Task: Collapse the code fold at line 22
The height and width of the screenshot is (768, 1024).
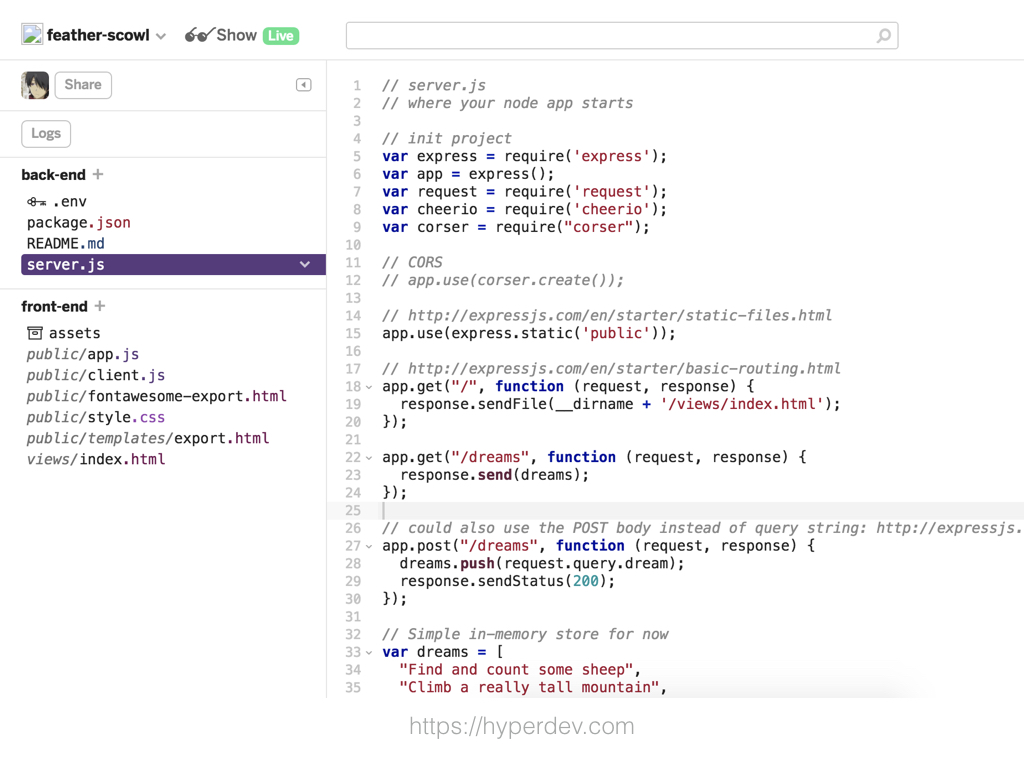Action: 369,458
